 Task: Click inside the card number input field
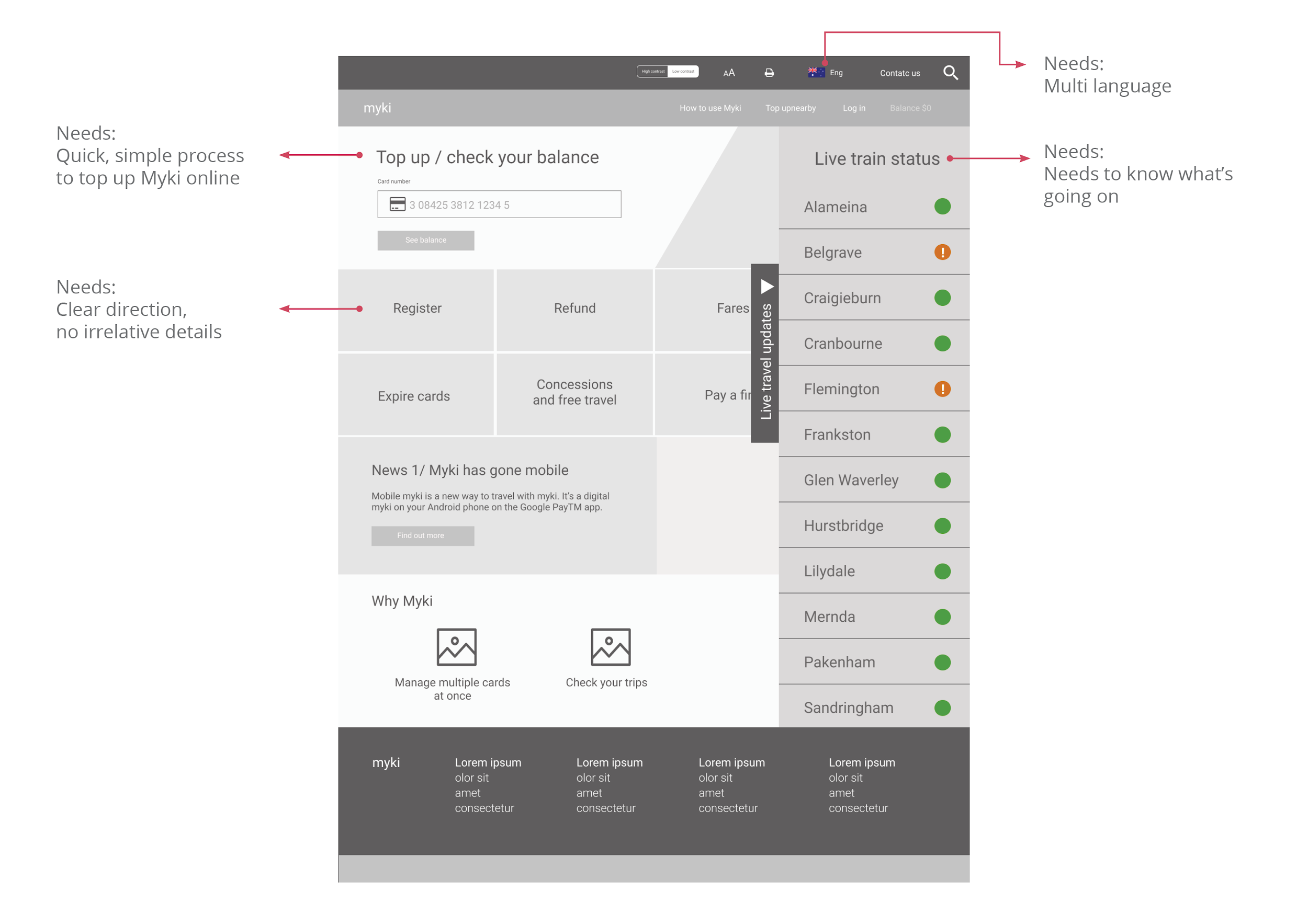pos(499,204)
